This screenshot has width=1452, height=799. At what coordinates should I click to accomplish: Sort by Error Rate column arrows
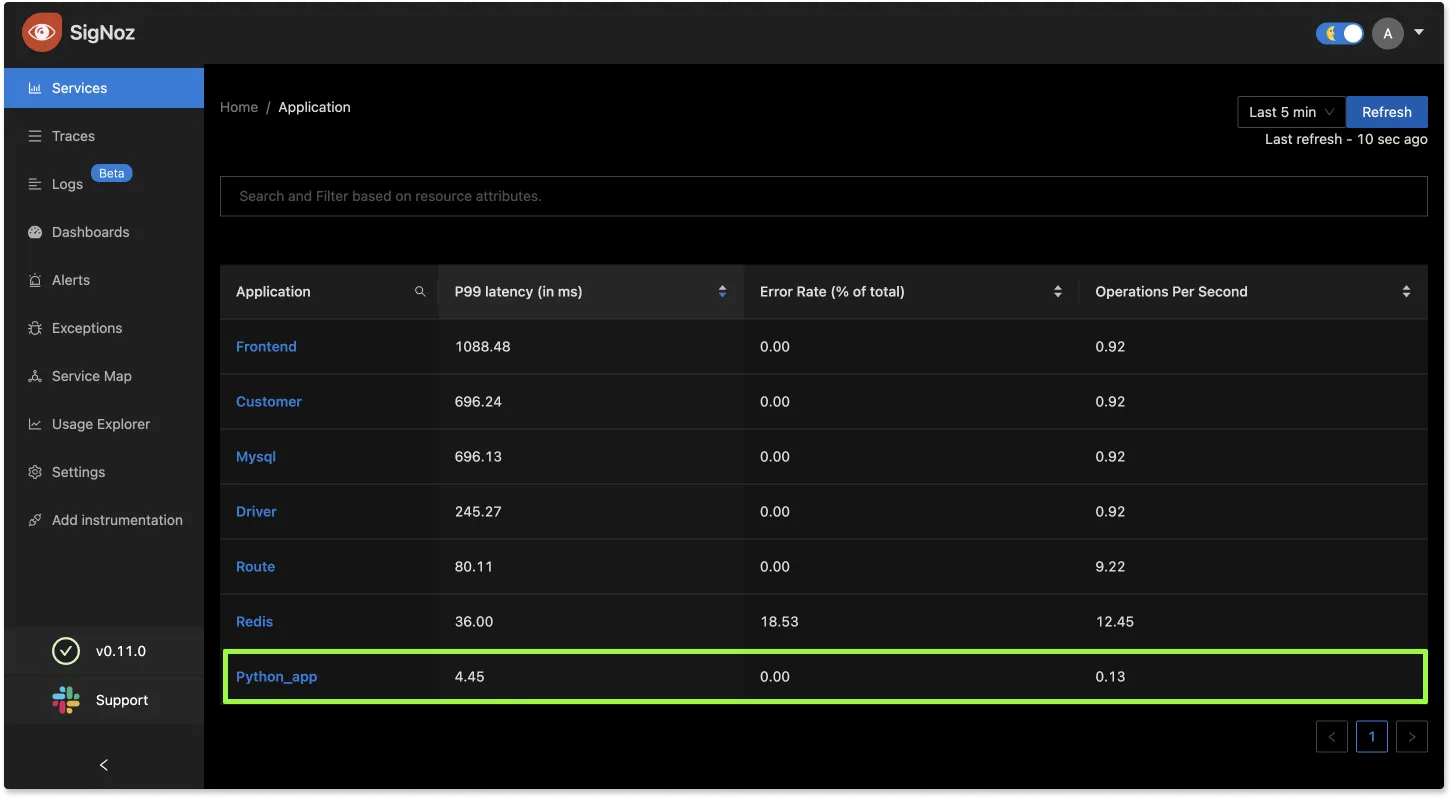coord(1058,292)
